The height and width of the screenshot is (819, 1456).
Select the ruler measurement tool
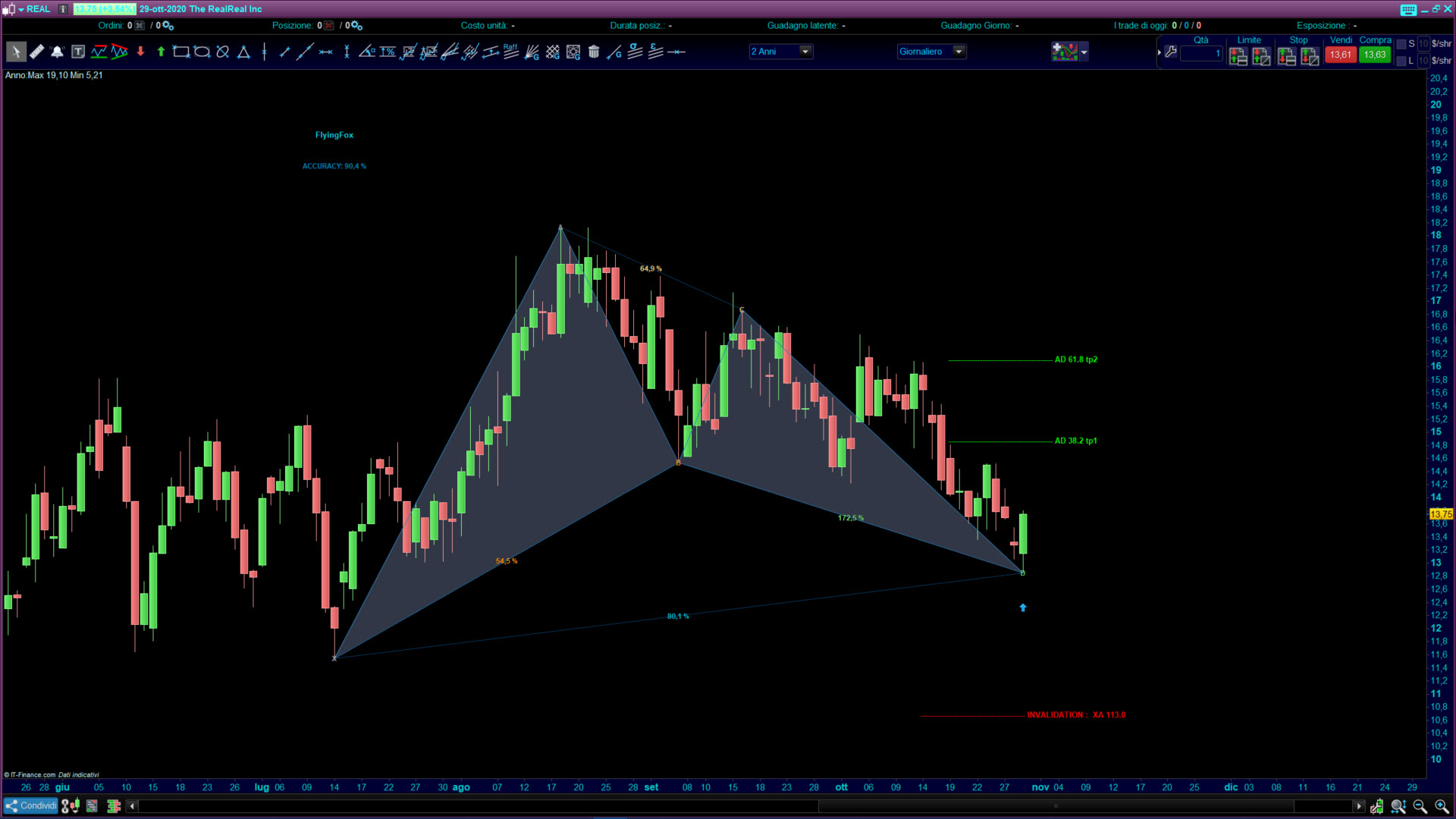pos(36,52)
